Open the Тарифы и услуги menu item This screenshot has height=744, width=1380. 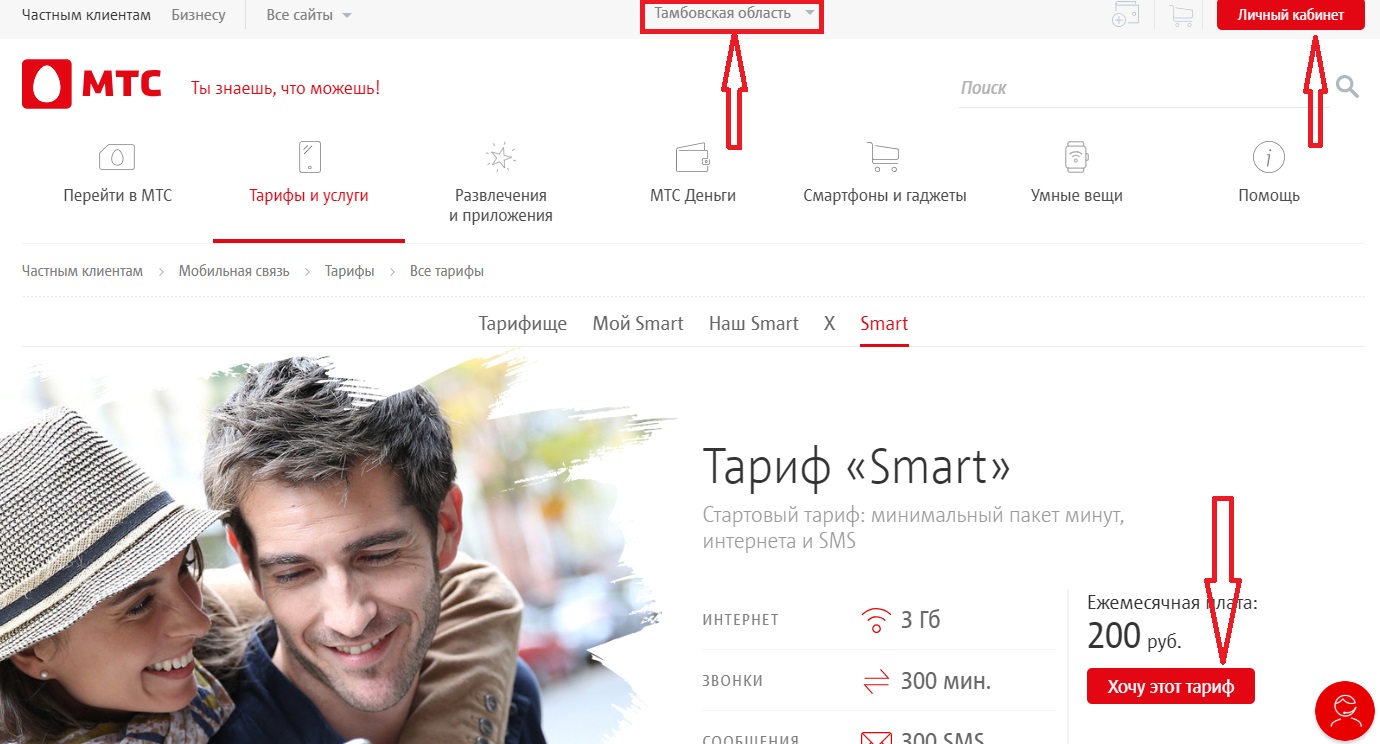[309, 196]
